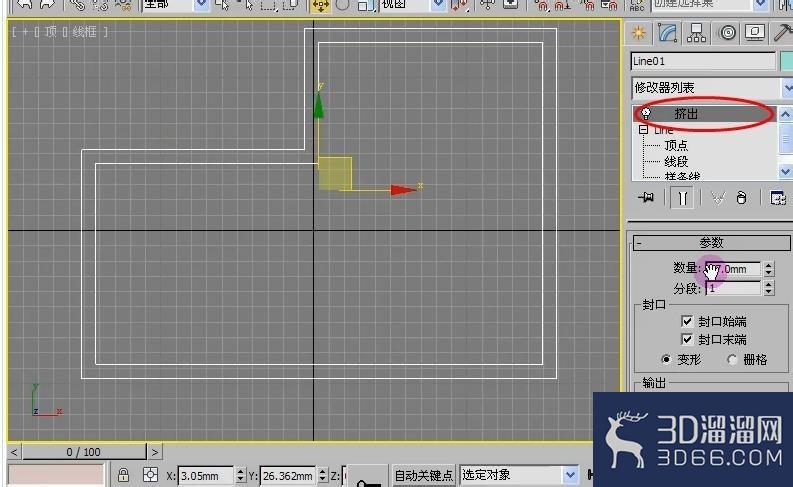Open the Modify command panel tab
Viewport: 793px width, 487px height.
click(668, 33)
